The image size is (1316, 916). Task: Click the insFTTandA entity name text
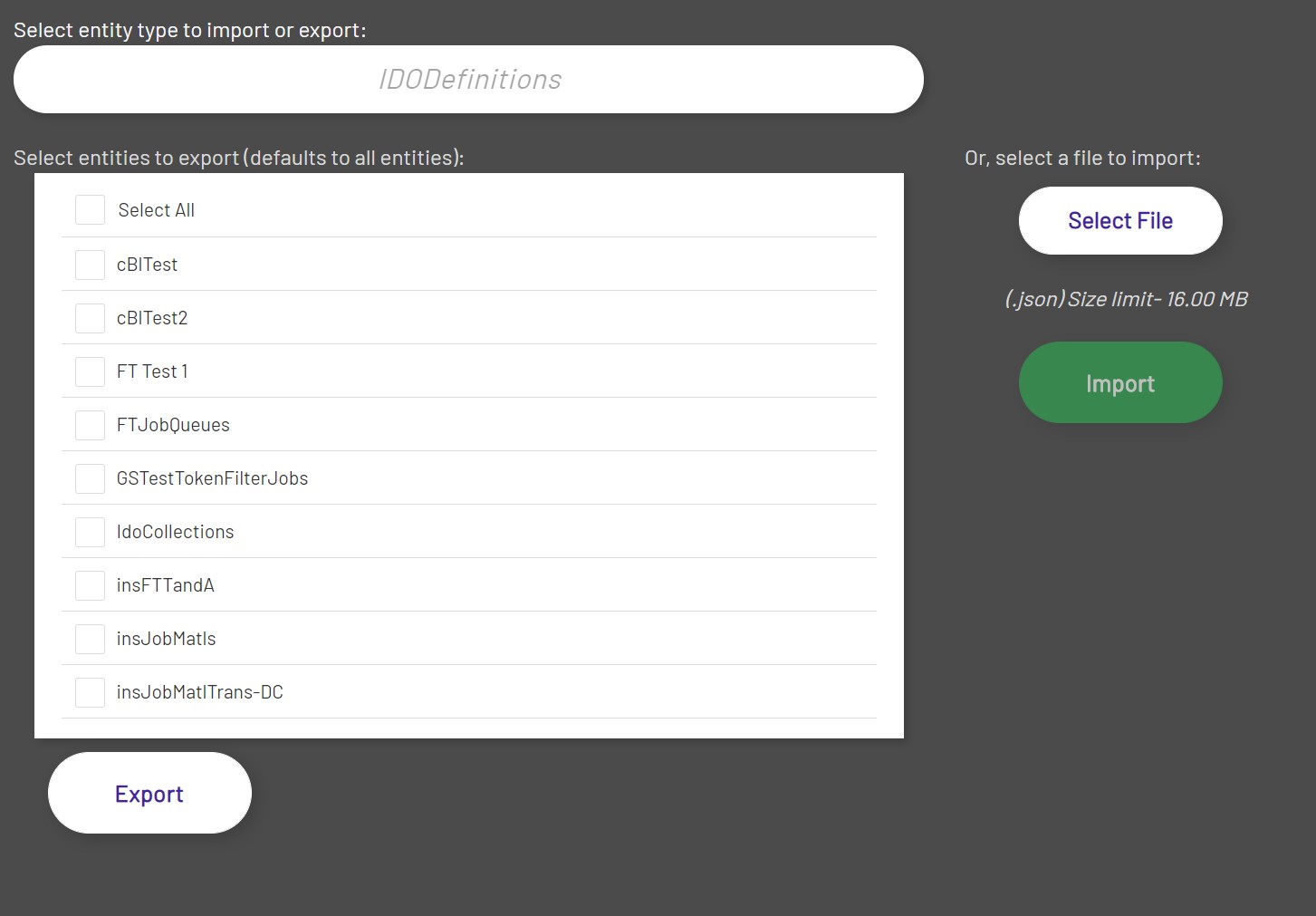coord(165,585)
